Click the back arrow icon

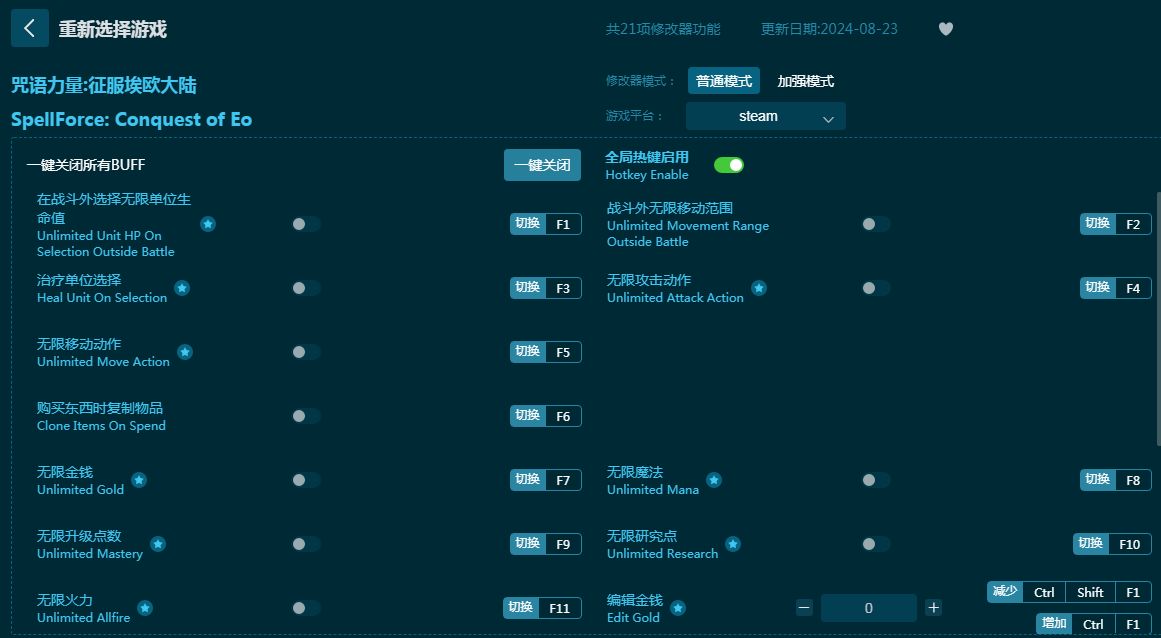pos(29,29)
